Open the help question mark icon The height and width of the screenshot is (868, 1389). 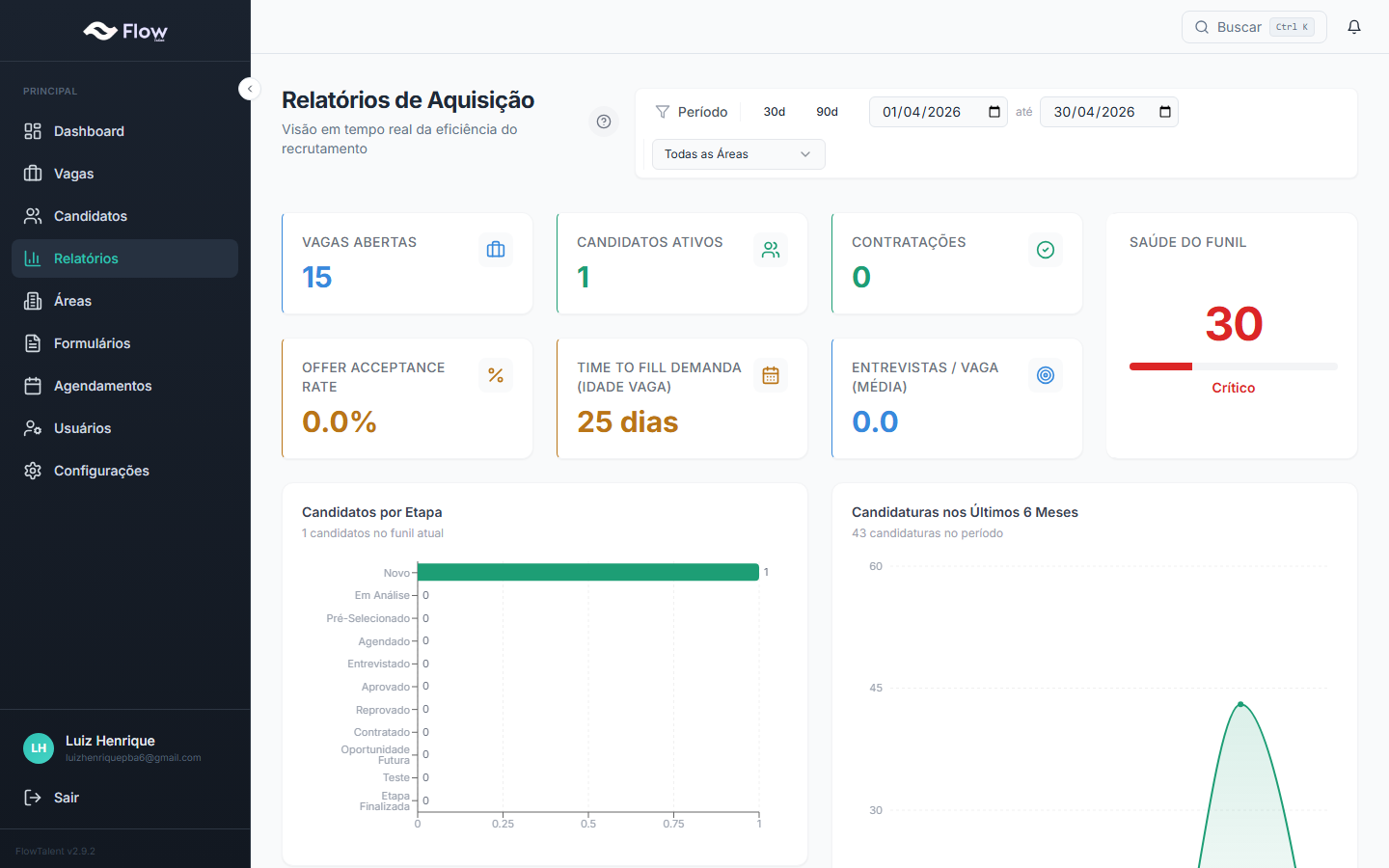pyautogui.click(x=604, y=122)
